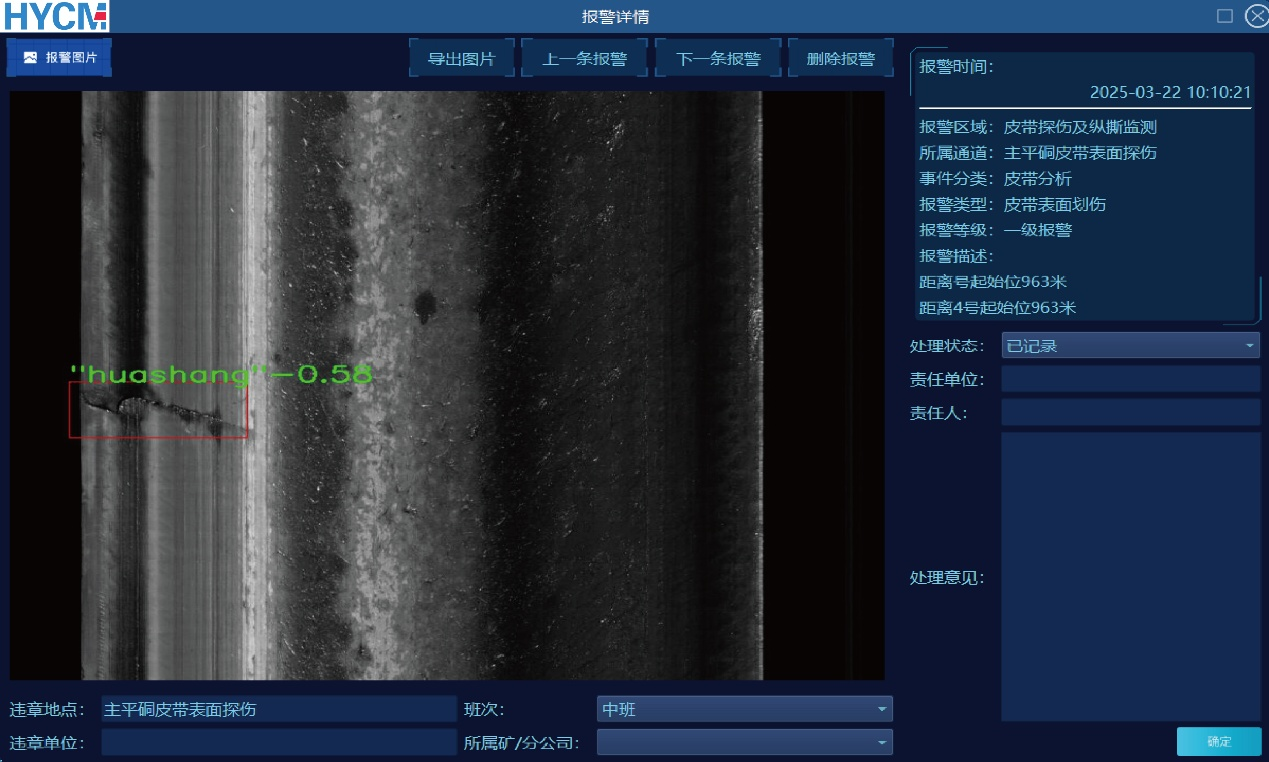Image resolution: width=1269 pixels, height=762 pixels.
Task: Click the 报警等级: 一级报警 line
Action: pos(995,230)
